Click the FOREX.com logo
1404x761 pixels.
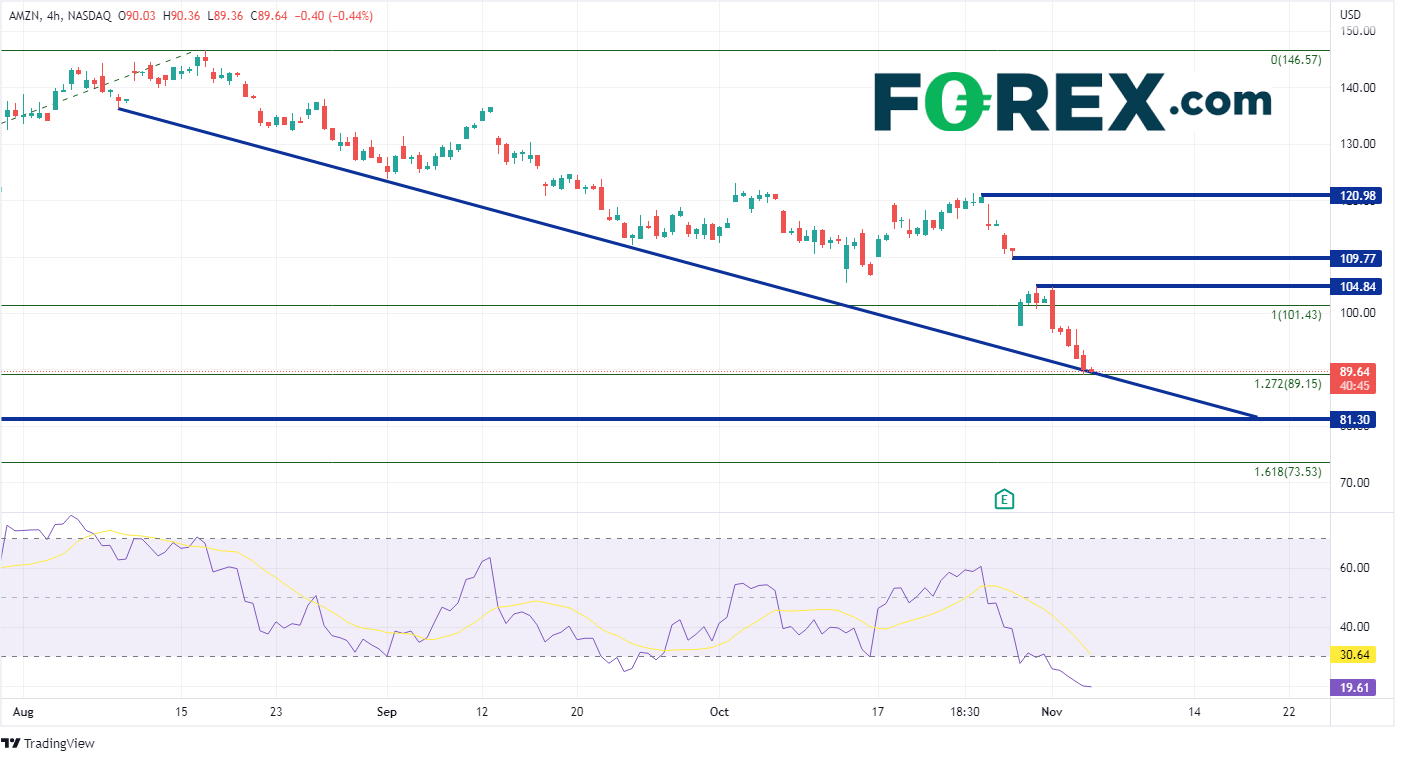tap(1073, 102)
